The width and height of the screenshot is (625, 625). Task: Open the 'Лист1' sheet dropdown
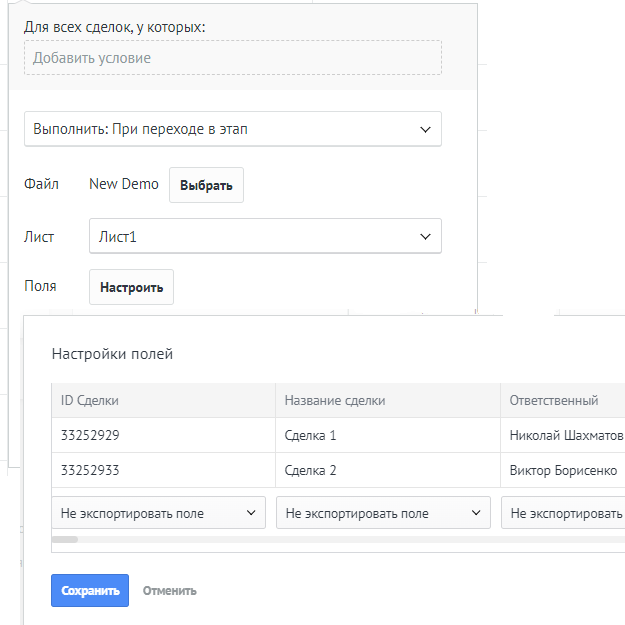[265, 236]
